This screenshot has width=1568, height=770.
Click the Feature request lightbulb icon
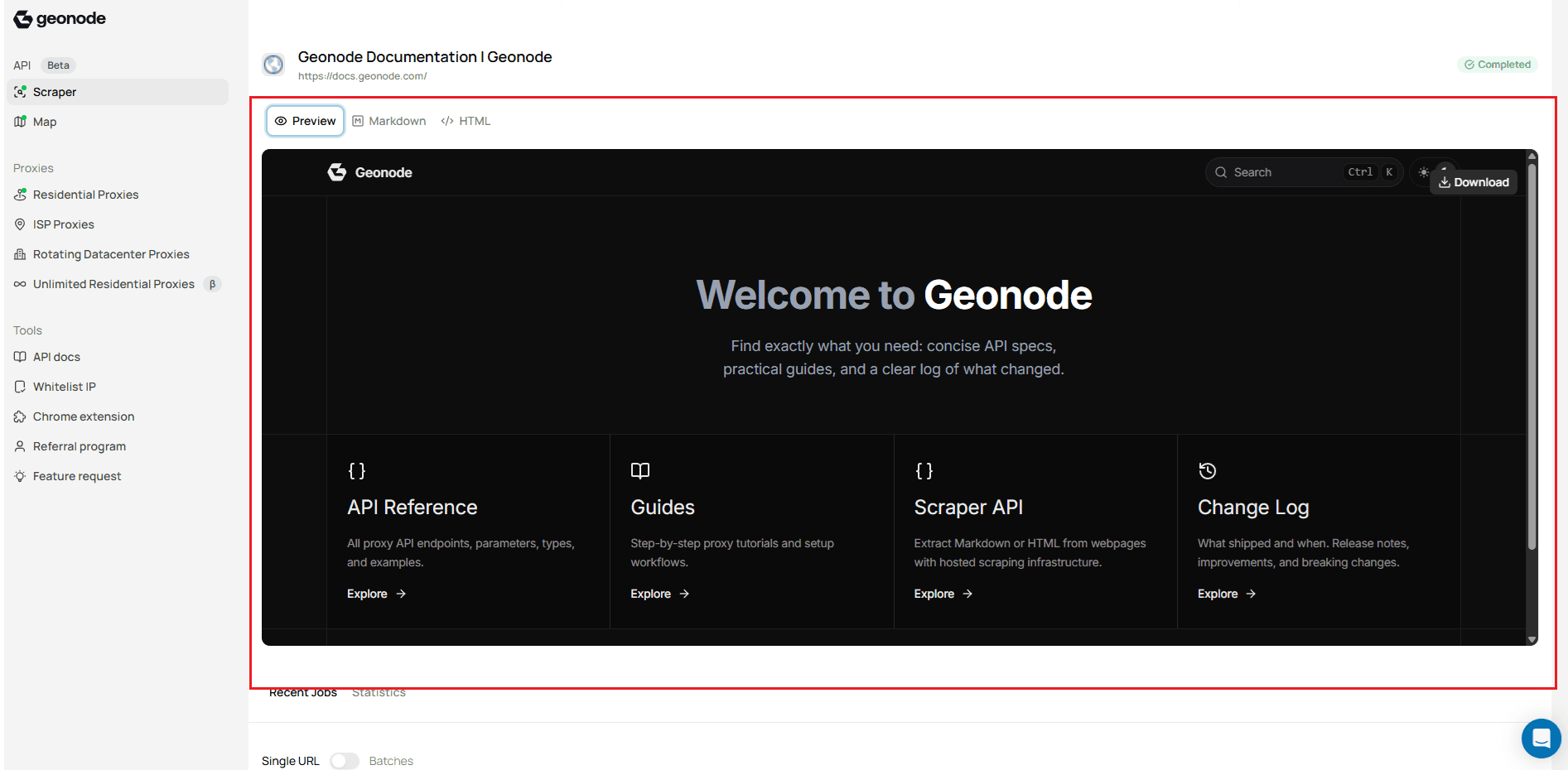pyautogui.click(x=20, y=476)
